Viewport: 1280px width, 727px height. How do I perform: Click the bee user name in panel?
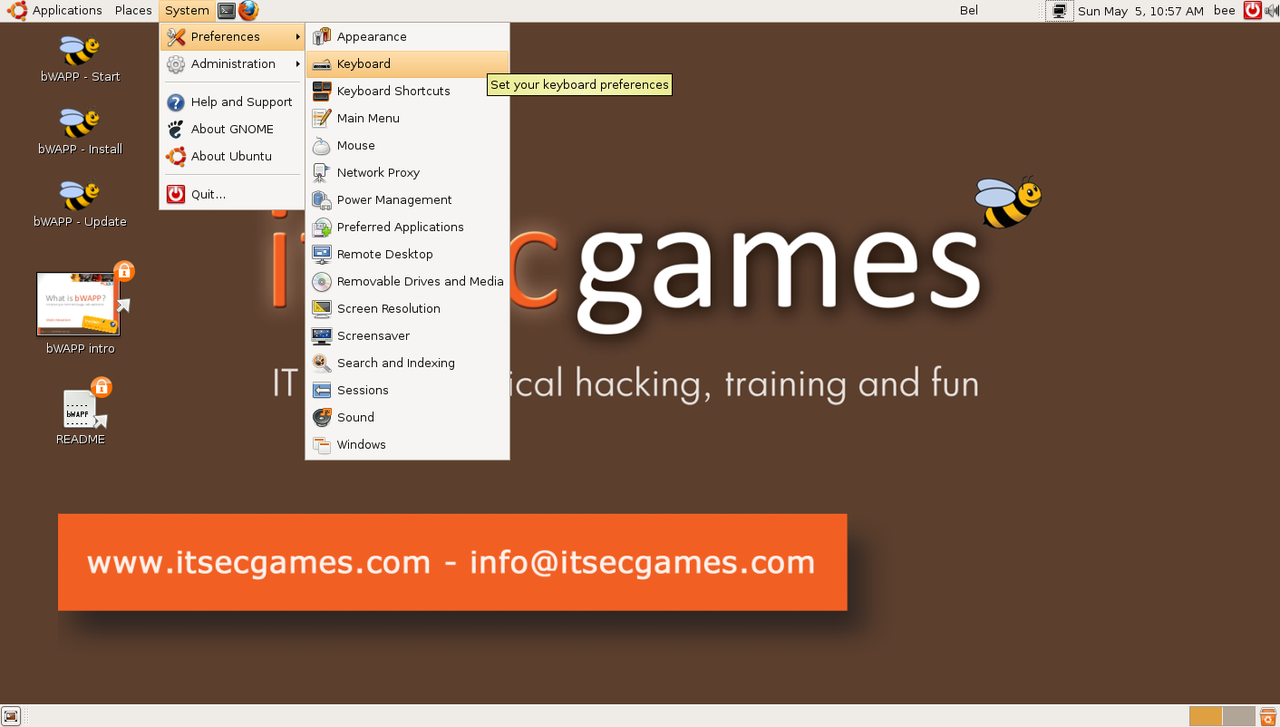tap(1224, 11)
